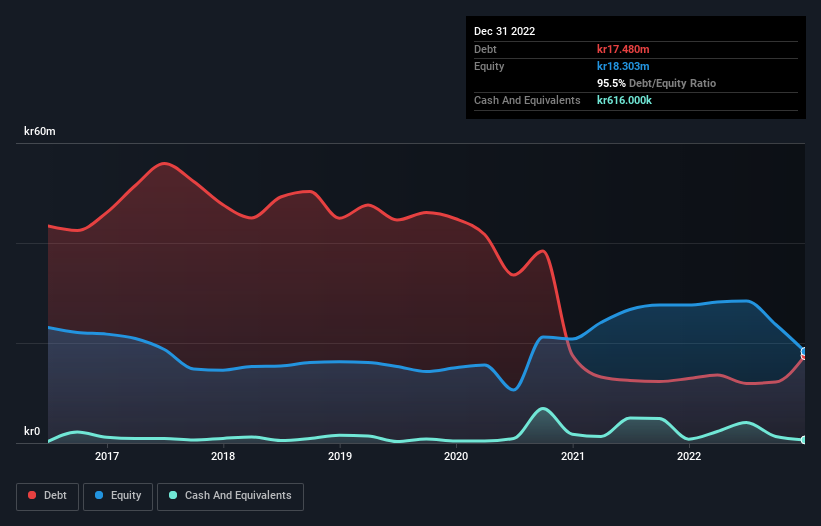Click the kr17.480m debt value
This screenshot has height=526, width=821.
click(623, 49)
